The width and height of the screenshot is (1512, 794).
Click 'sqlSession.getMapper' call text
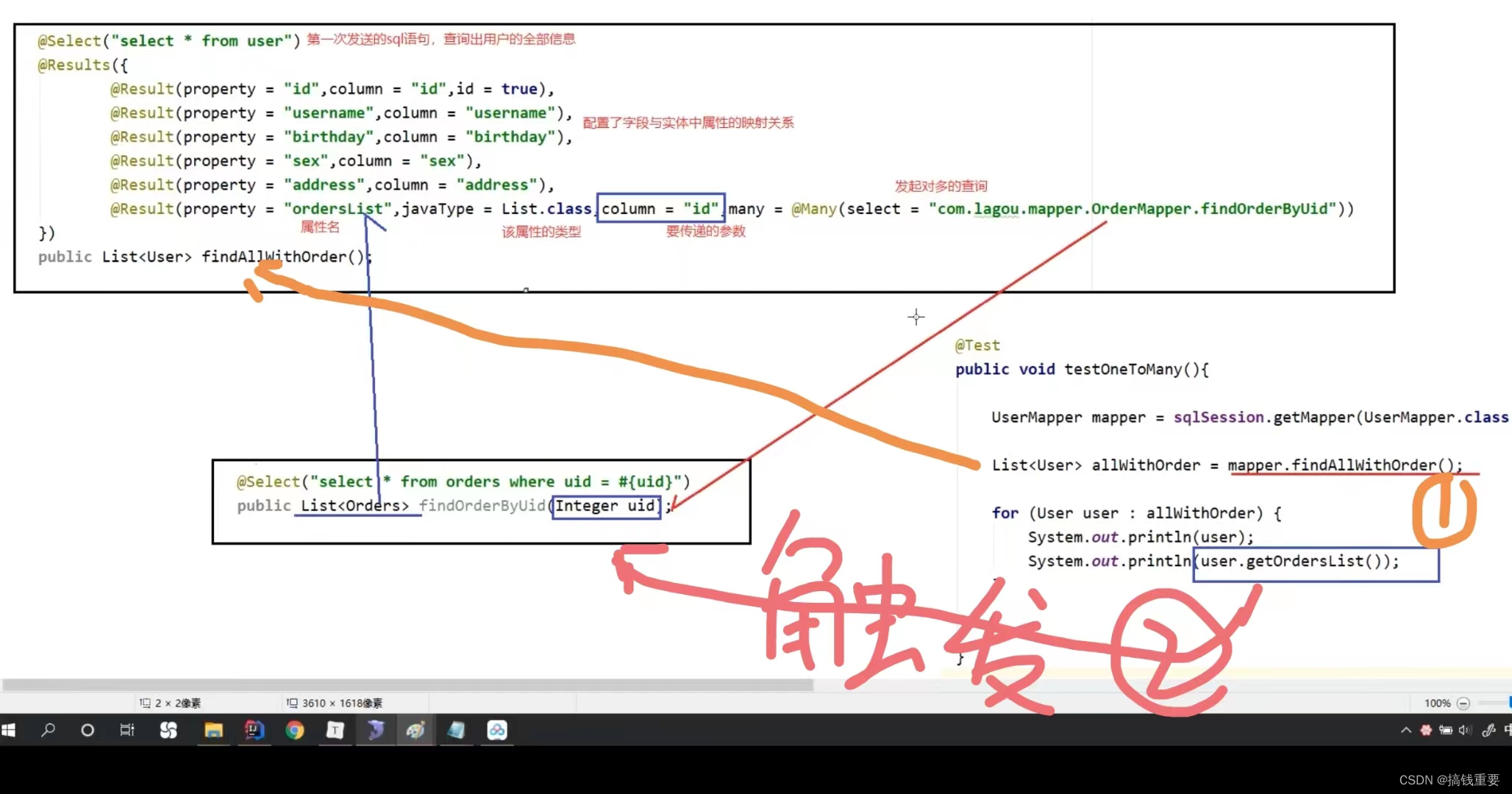1263,418
